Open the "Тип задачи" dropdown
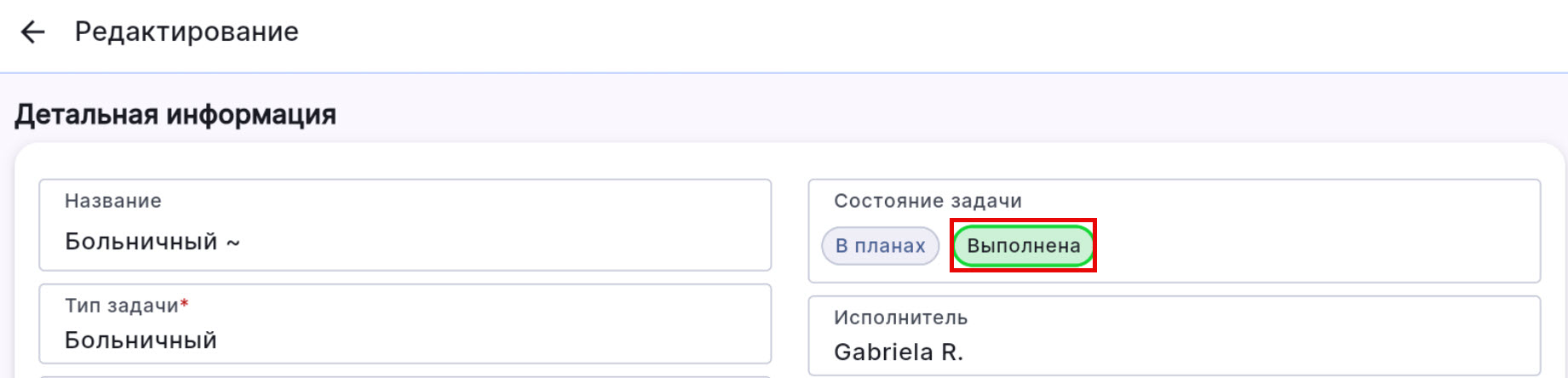This screenshot has width=1568, height=378. coord(405,324)
